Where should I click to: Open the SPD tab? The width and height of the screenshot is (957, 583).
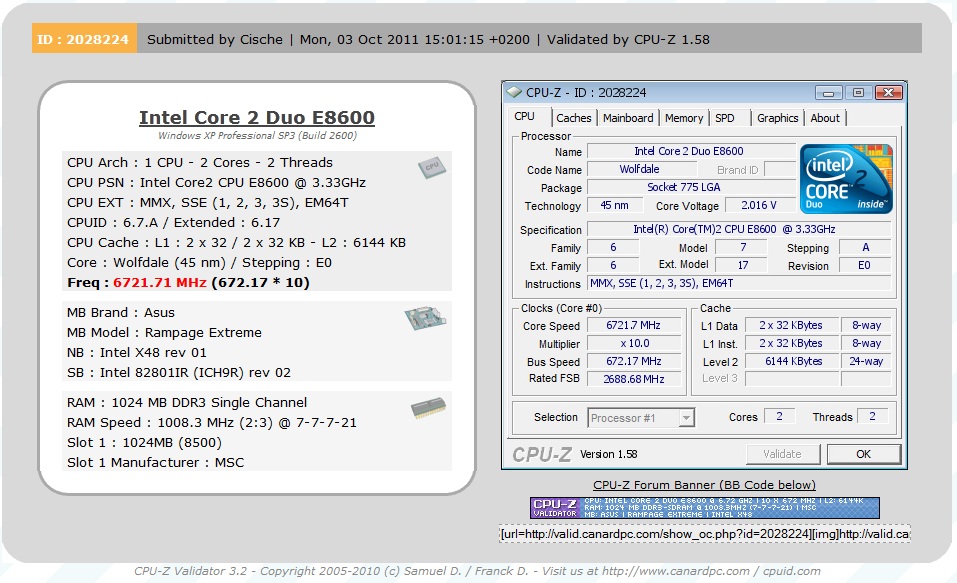click(x=725, y=118)
